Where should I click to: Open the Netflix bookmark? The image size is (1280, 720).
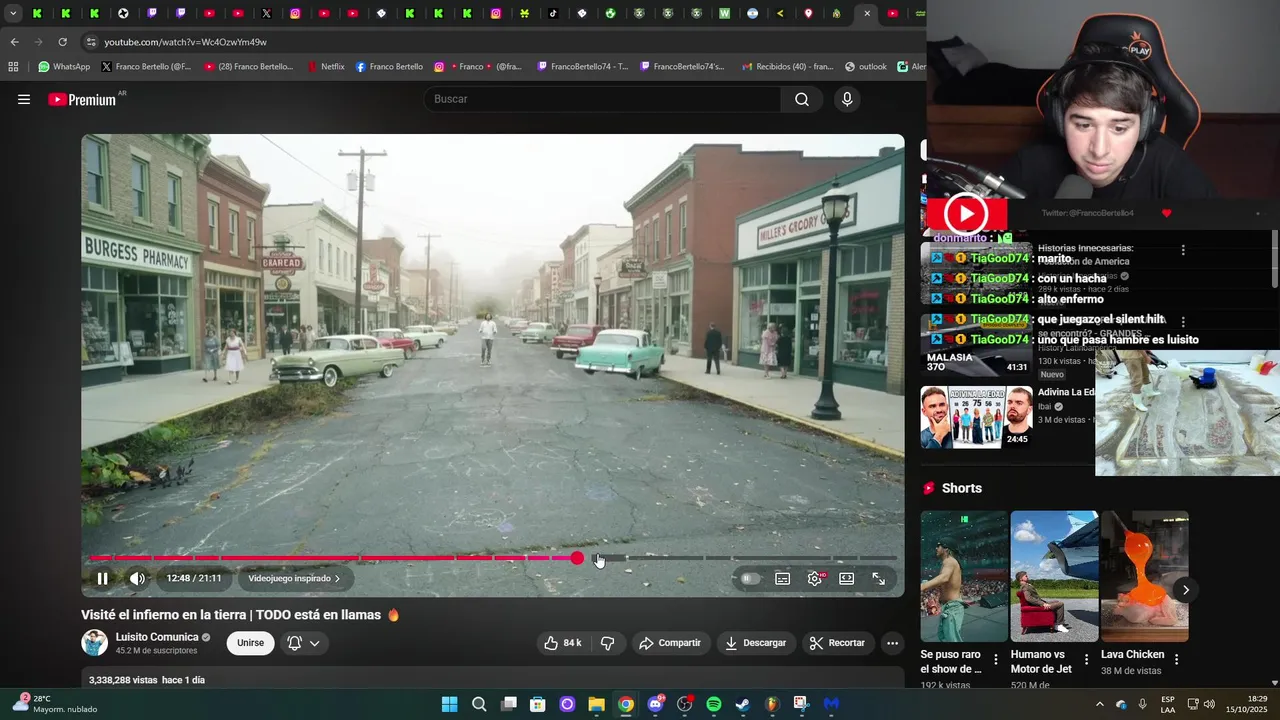(326, 67)
